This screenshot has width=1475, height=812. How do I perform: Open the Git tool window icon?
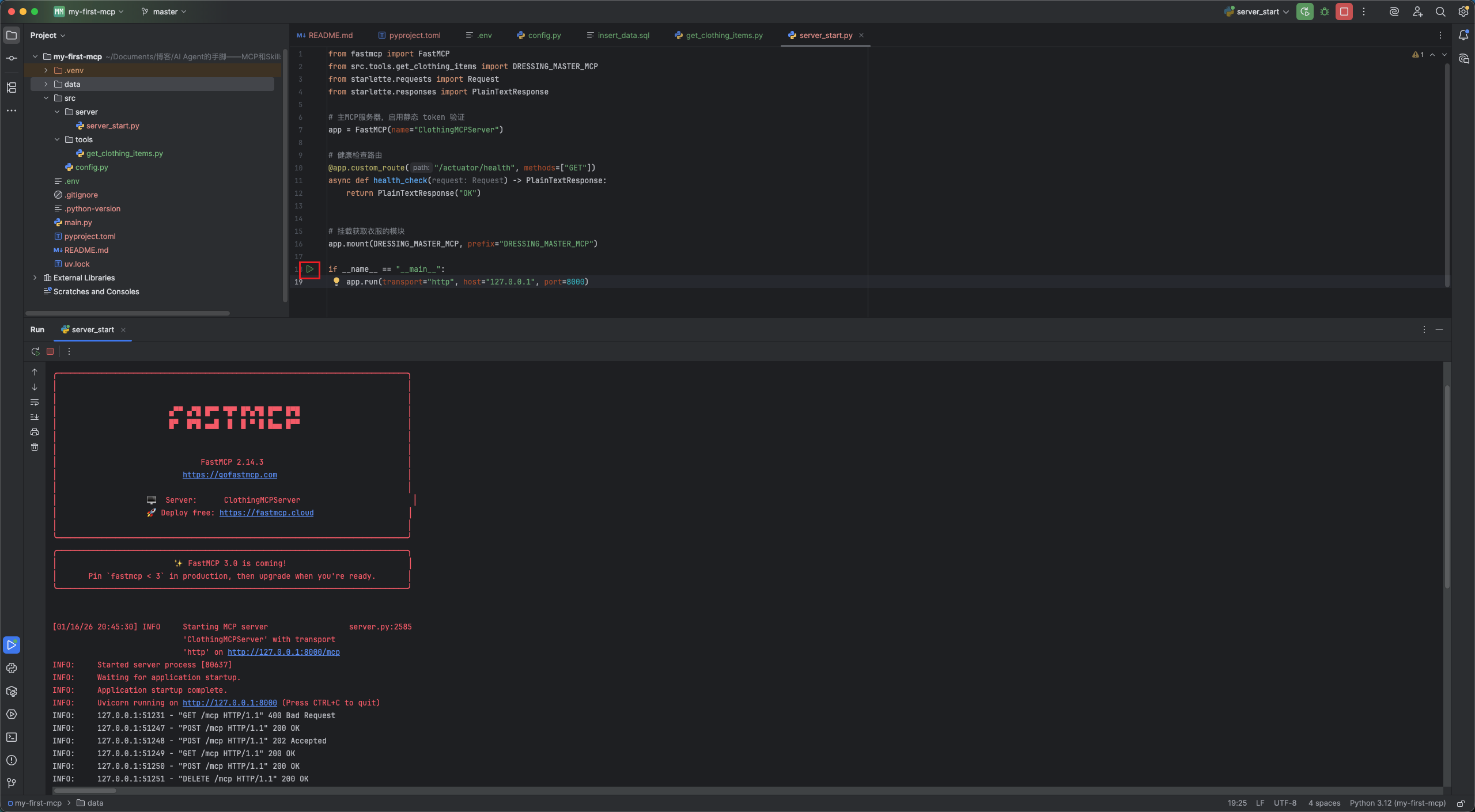(x=12, y=783)
